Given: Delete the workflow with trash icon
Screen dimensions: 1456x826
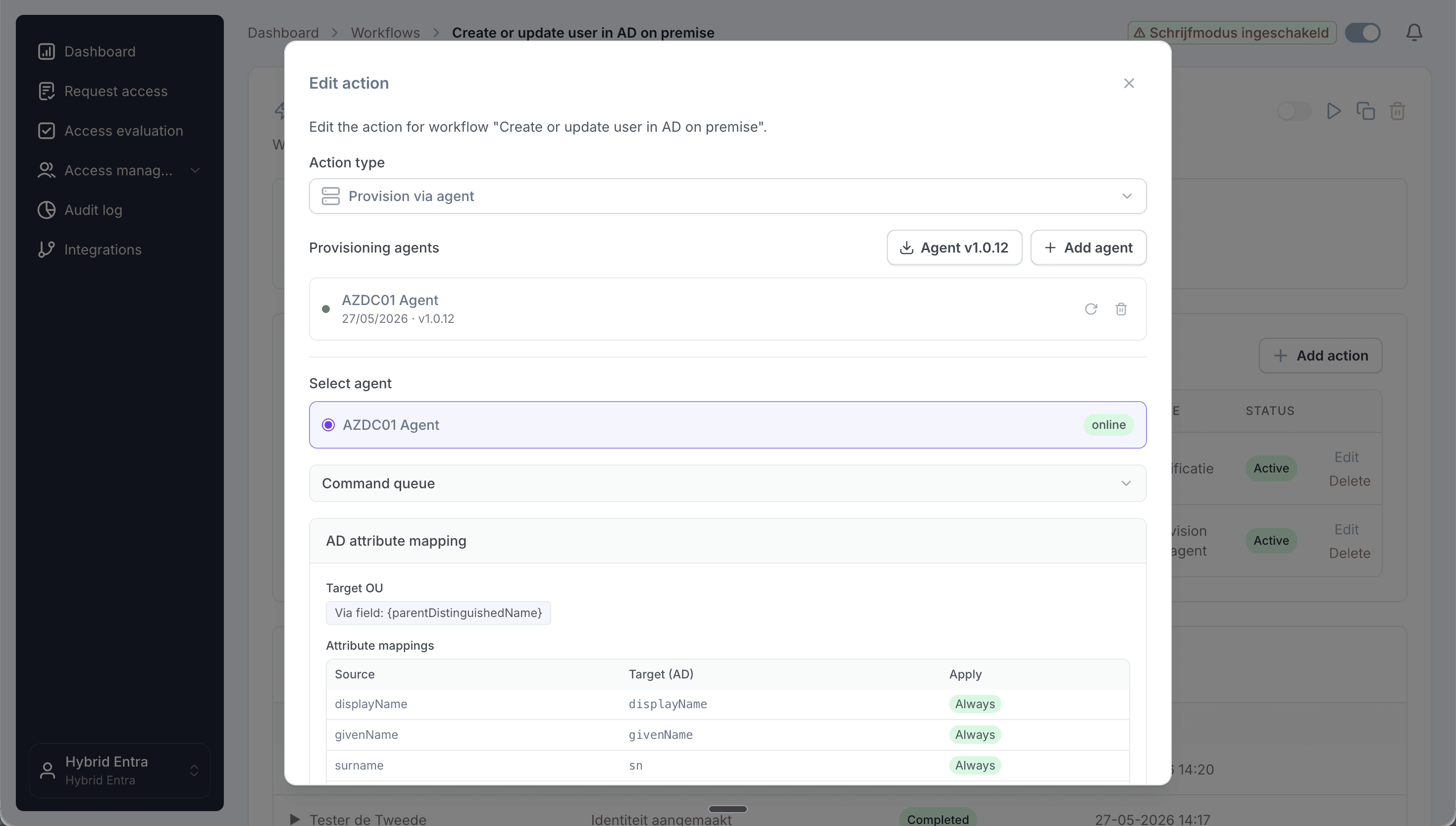Looking at the screenshot, I should 1397,111.
